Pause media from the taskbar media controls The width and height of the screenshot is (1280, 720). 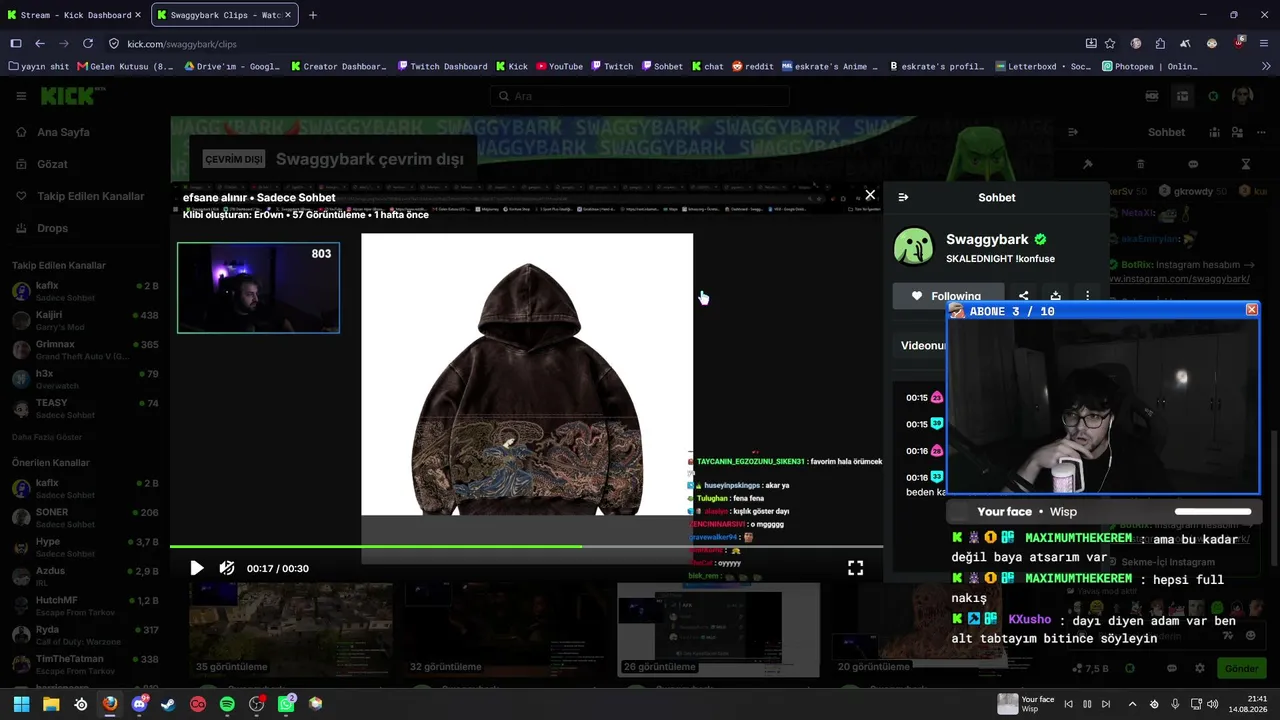(1087, 704)
